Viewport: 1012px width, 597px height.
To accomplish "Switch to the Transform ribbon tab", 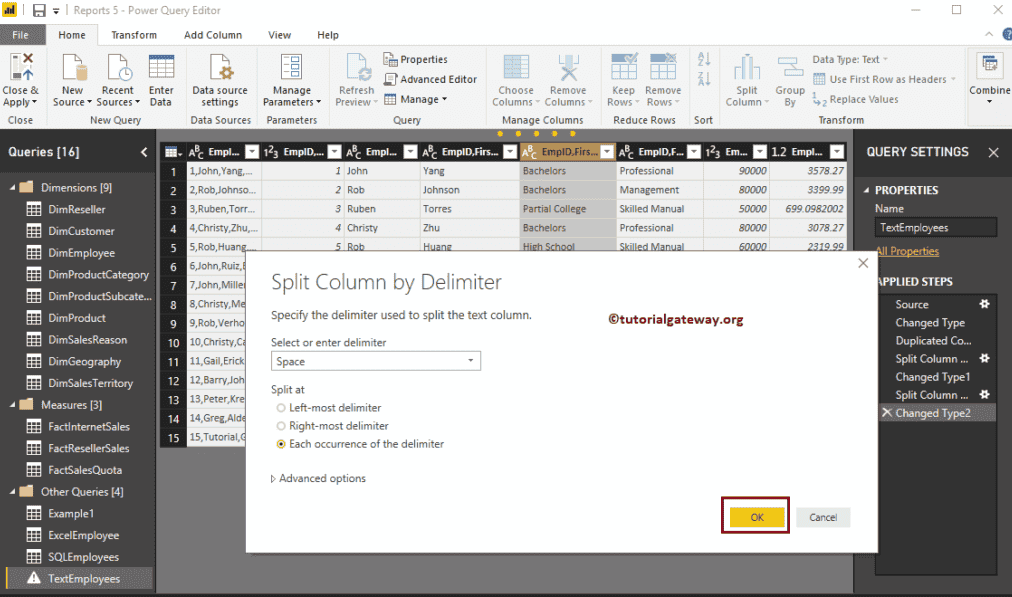I will pyautogui.click(x=134, y=35).
